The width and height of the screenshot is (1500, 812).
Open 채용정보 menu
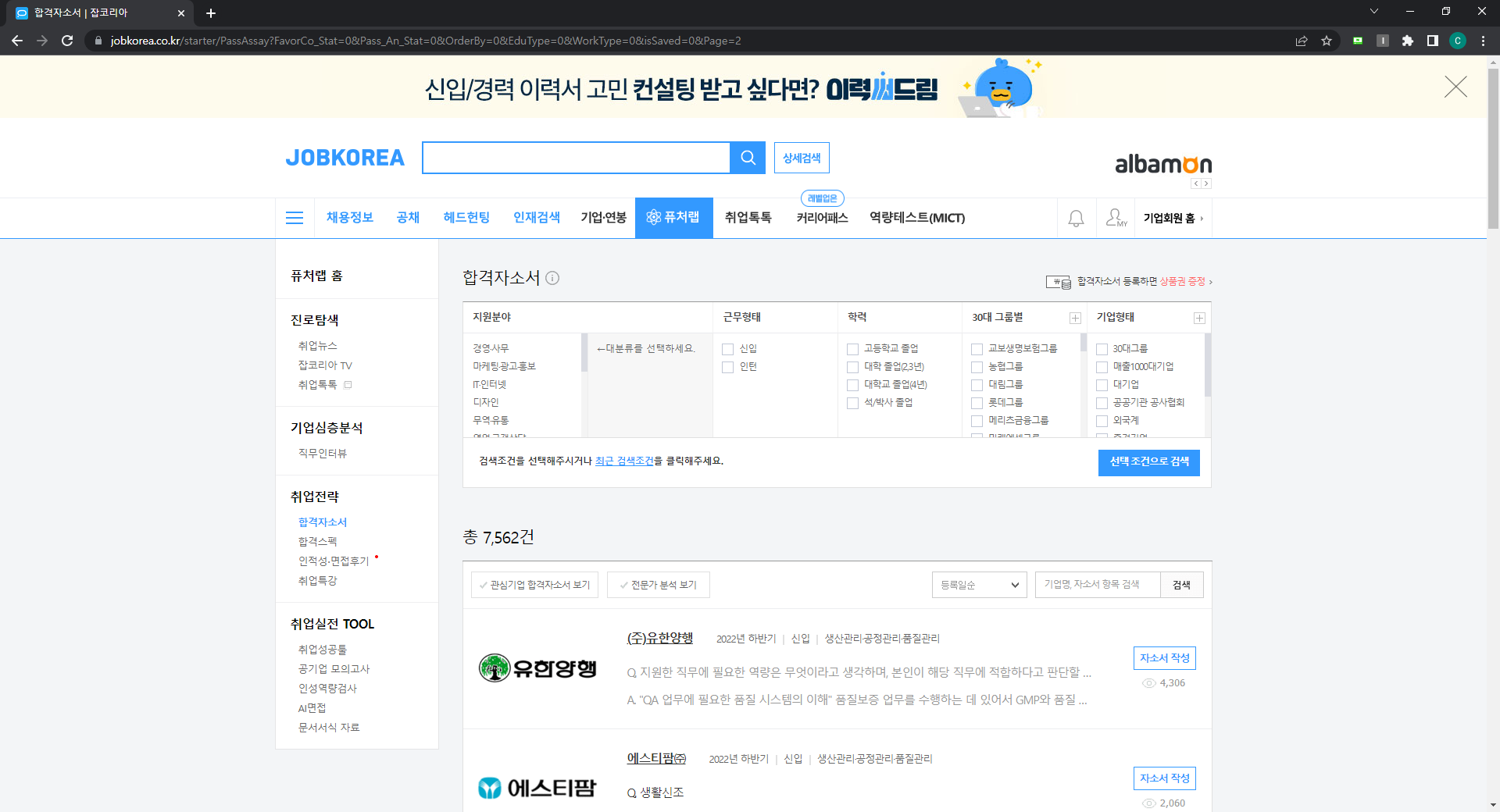click(x=349, y=218)
